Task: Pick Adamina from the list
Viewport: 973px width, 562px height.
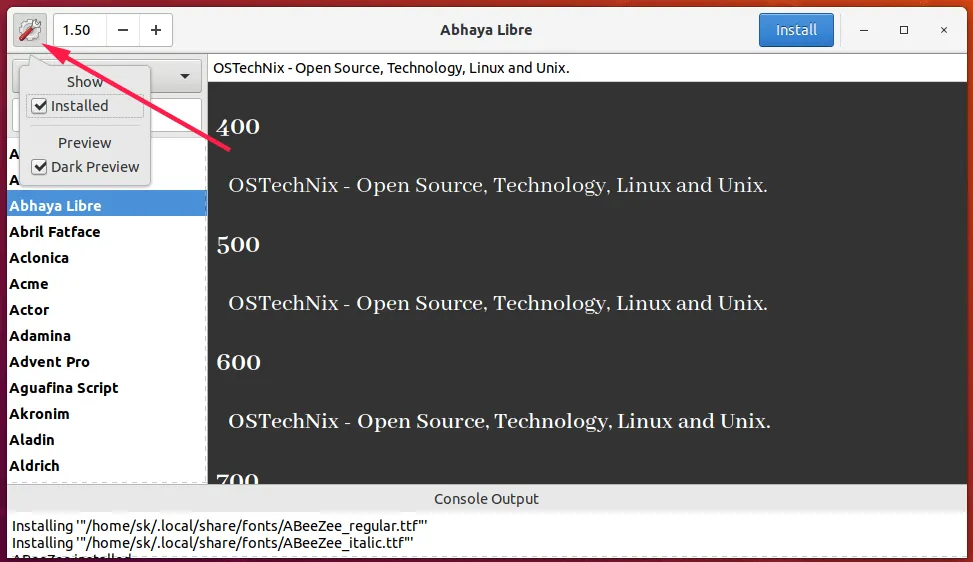Action: click(40, 336)
